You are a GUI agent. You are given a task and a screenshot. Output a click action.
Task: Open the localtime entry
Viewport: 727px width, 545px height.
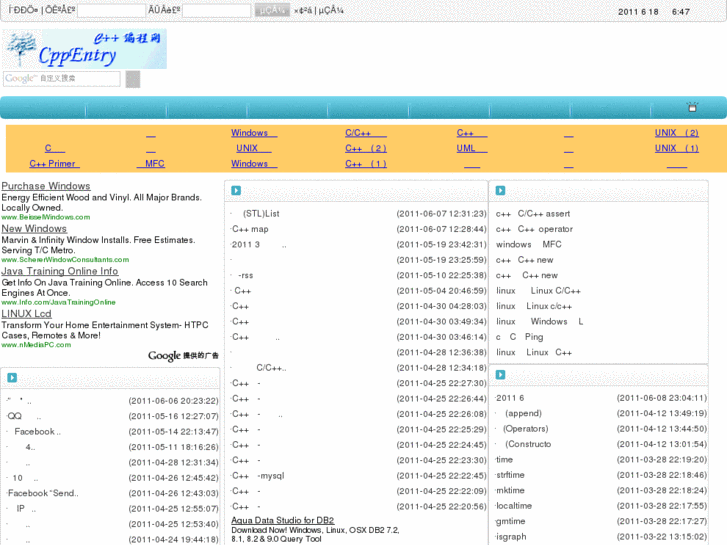(x=514, y=506)
